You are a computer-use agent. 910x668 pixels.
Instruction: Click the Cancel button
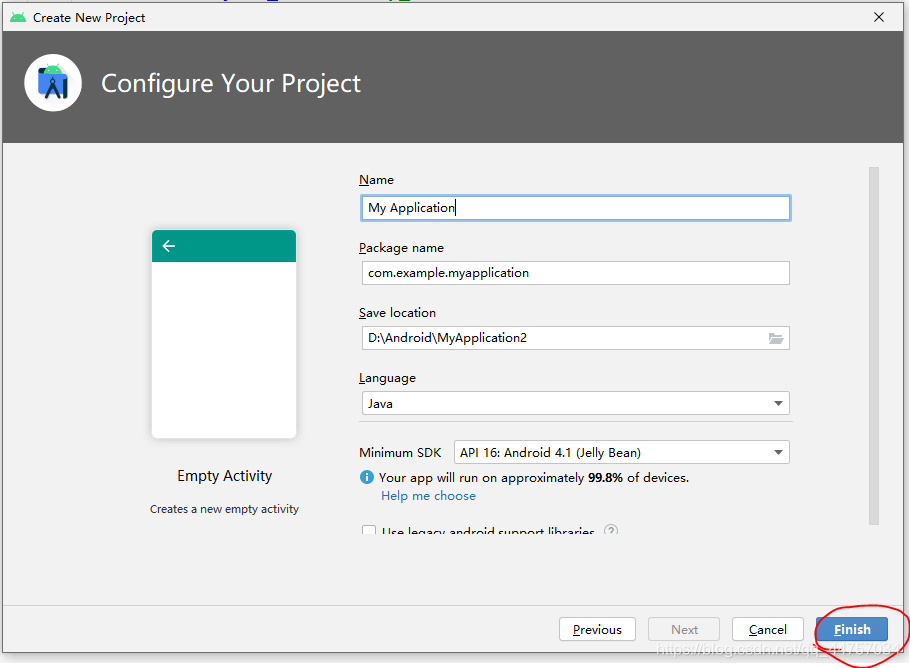click(x=767, y=629)
